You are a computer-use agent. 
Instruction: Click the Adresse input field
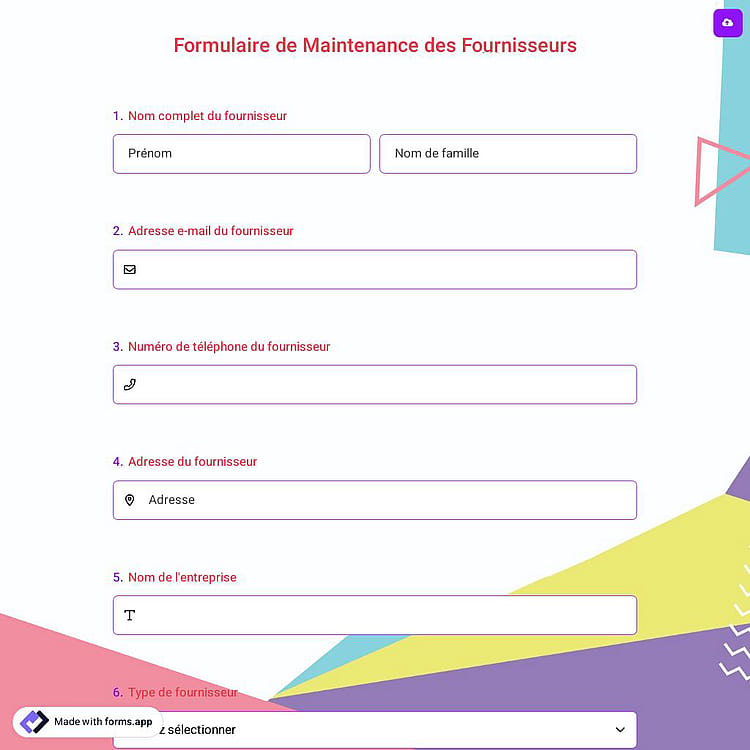tap(375, 500)
